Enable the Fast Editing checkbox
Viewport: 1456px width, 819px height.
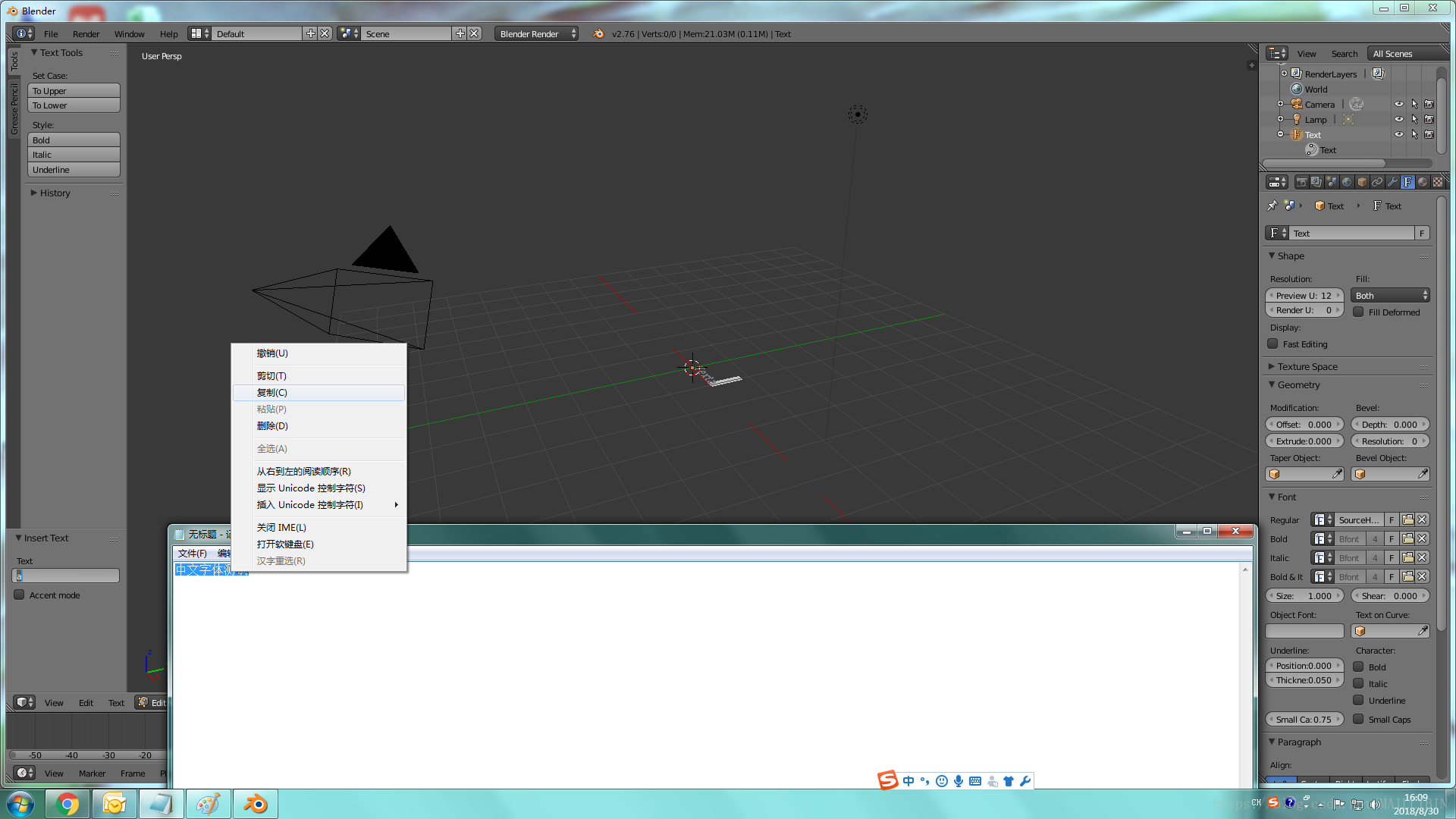tap(1273, 344)
